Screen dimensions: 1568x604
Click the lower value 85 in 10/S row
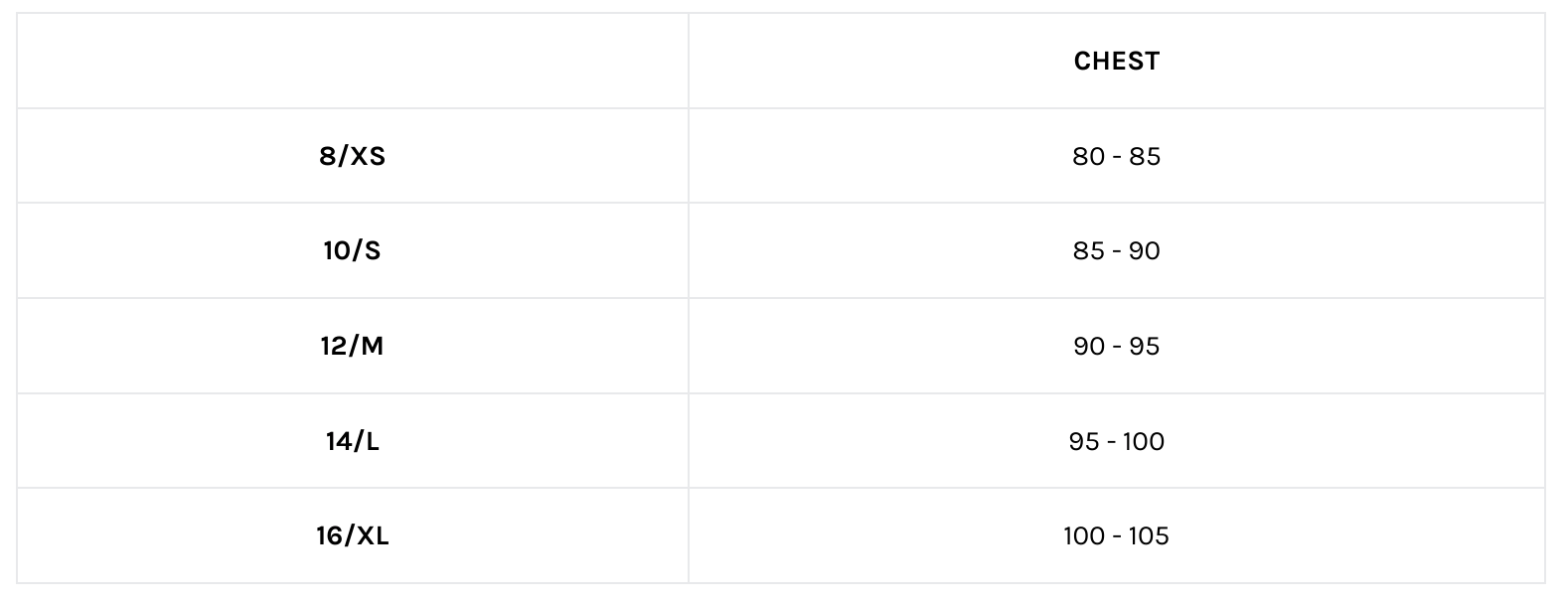[x=1088, y=251]
